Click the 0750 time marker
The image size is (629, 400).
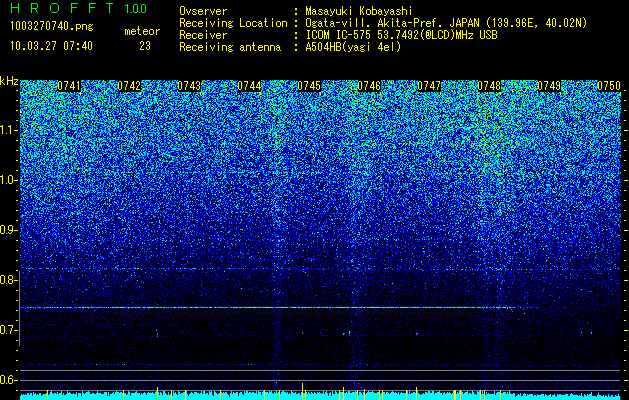(609, 86)
